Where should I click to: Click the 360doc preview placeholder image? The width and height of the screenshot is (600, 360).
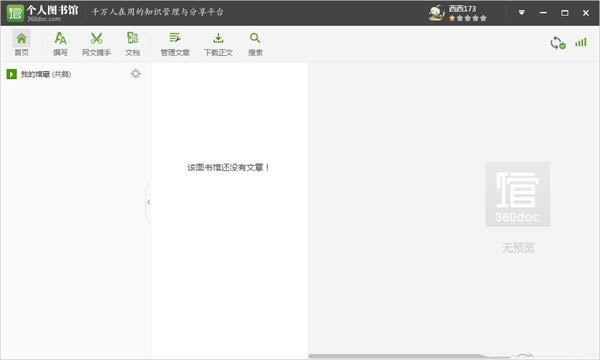[518, 194]
